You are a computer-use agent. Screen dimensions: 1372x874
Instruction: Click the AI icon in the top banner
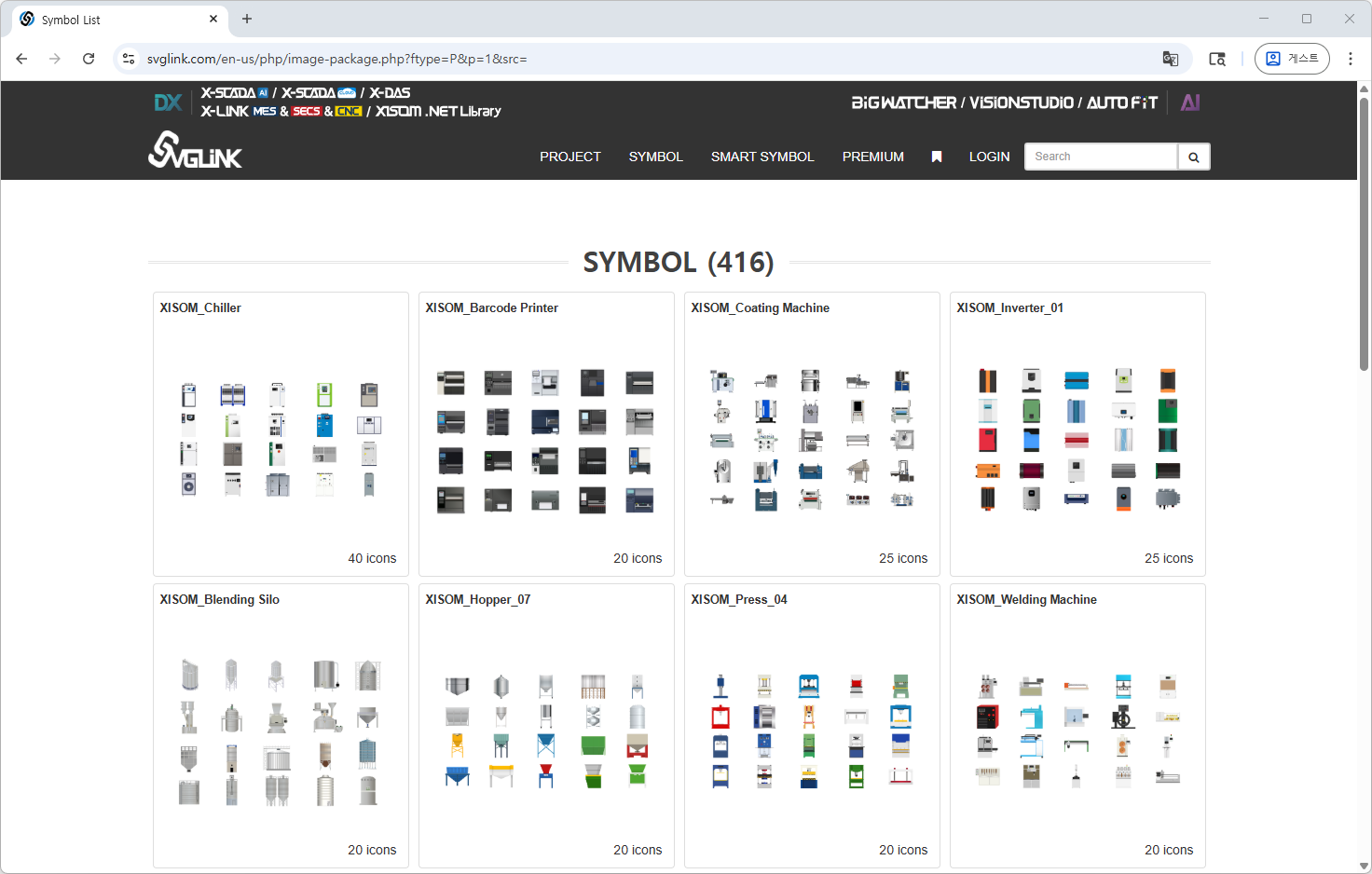point(1190,102)
